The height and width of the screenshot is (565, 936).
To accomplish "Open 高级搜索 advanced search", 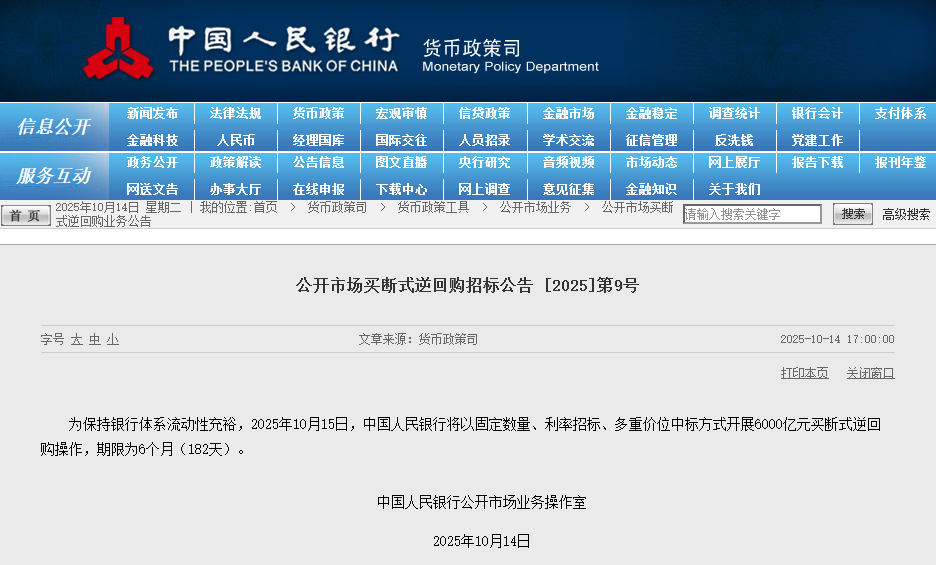I will (905, 214).
